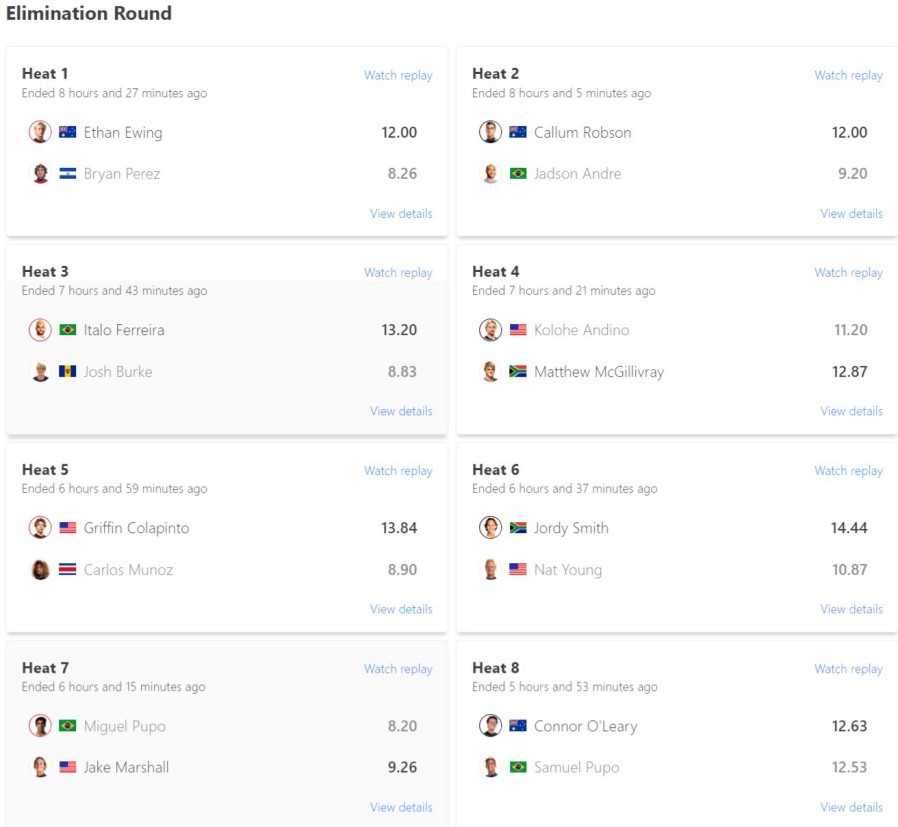Select surfer name Griffin Colapinto

pyautogui.click(x=136, y=528)
